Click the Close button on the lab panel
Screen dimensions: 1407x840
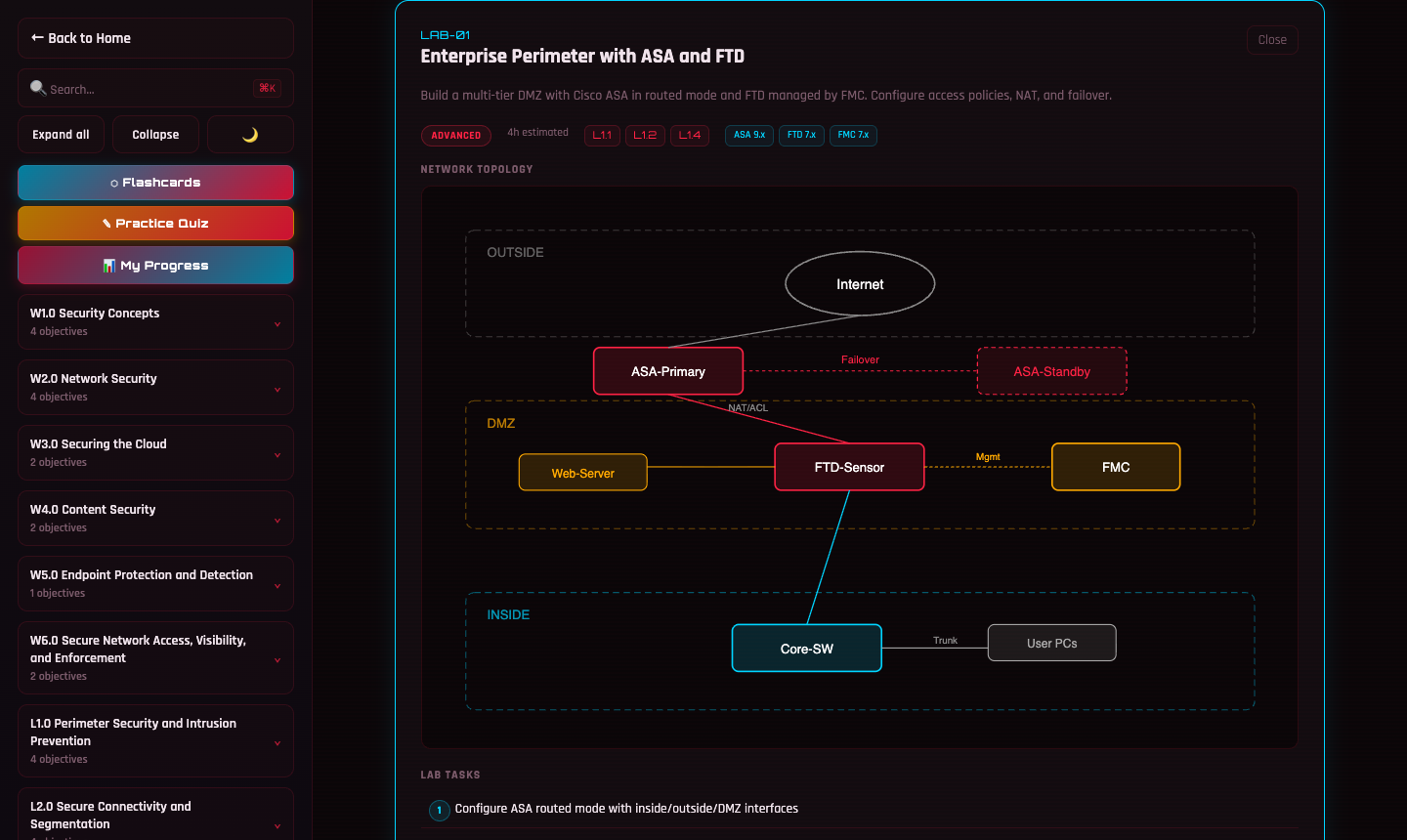(x=1272, y=39)
